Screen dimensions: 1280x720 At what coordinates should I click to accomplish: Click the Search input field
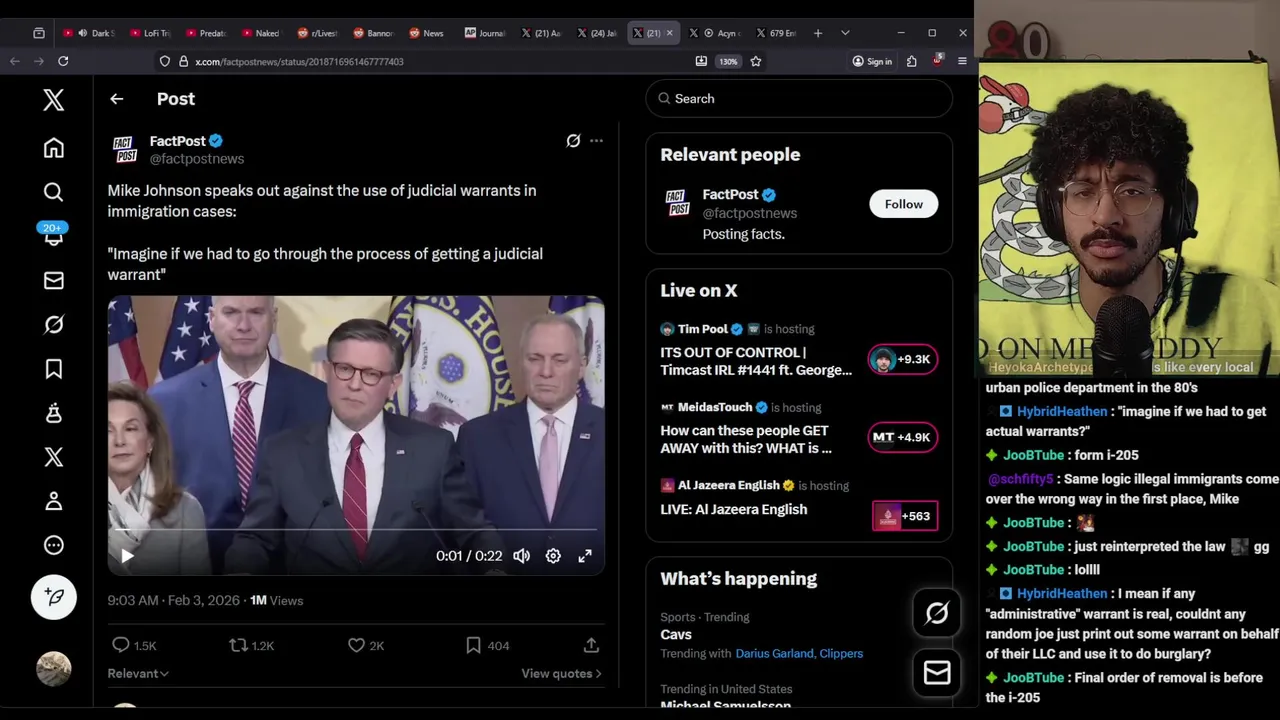[799, 99]
